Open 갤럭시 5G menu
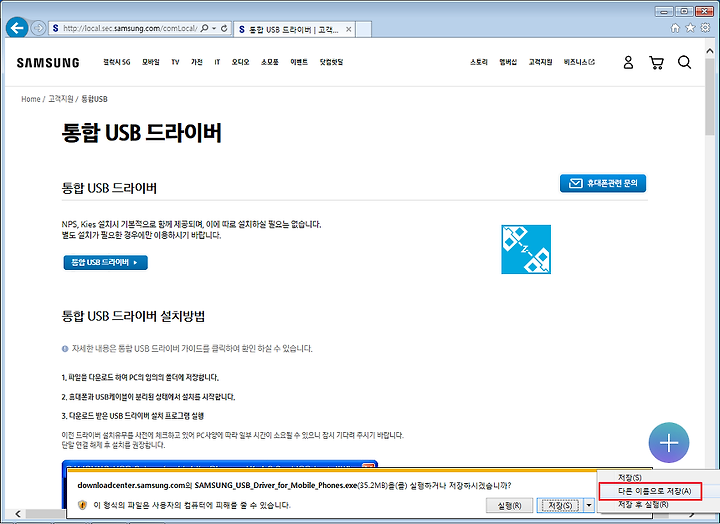This screenshot has height=524, width=720. 117,62
